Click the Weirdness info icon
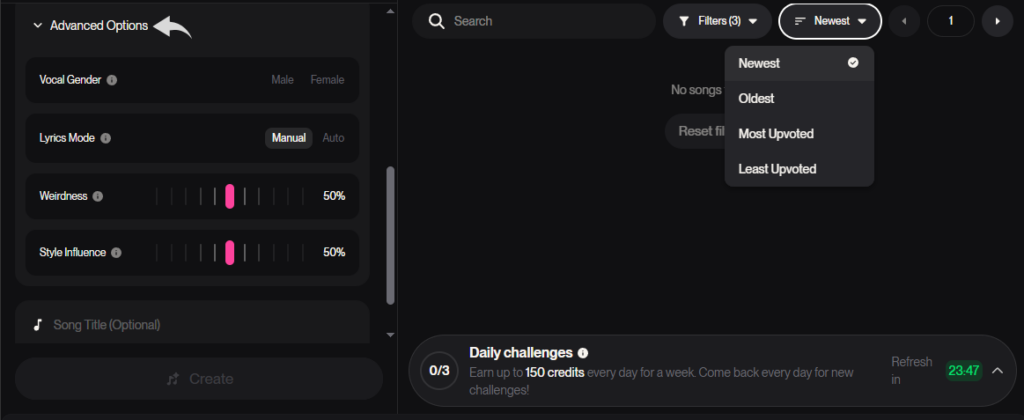 tap(98, 196)
